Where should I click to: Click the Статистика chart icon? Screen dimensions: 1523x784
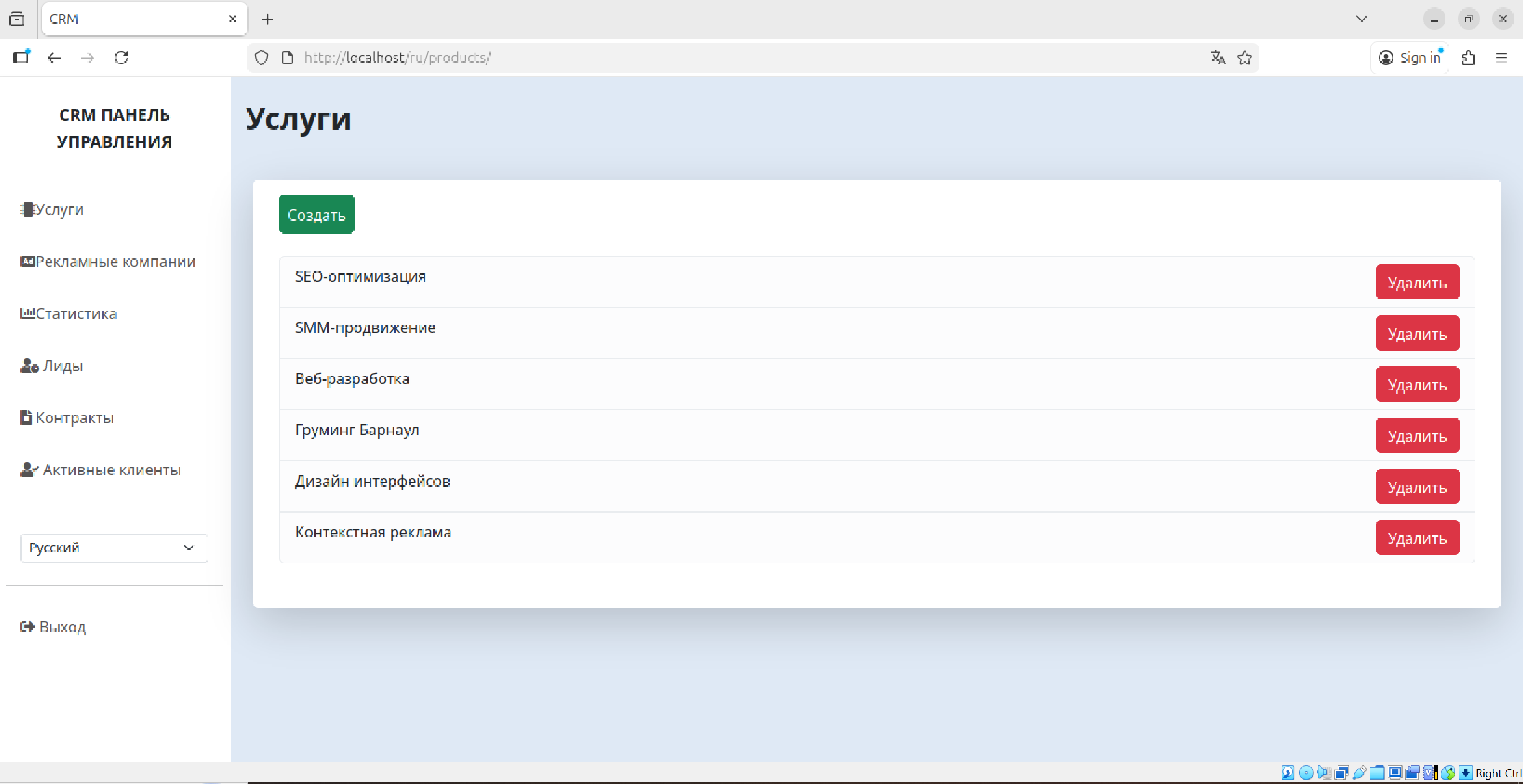27,314
